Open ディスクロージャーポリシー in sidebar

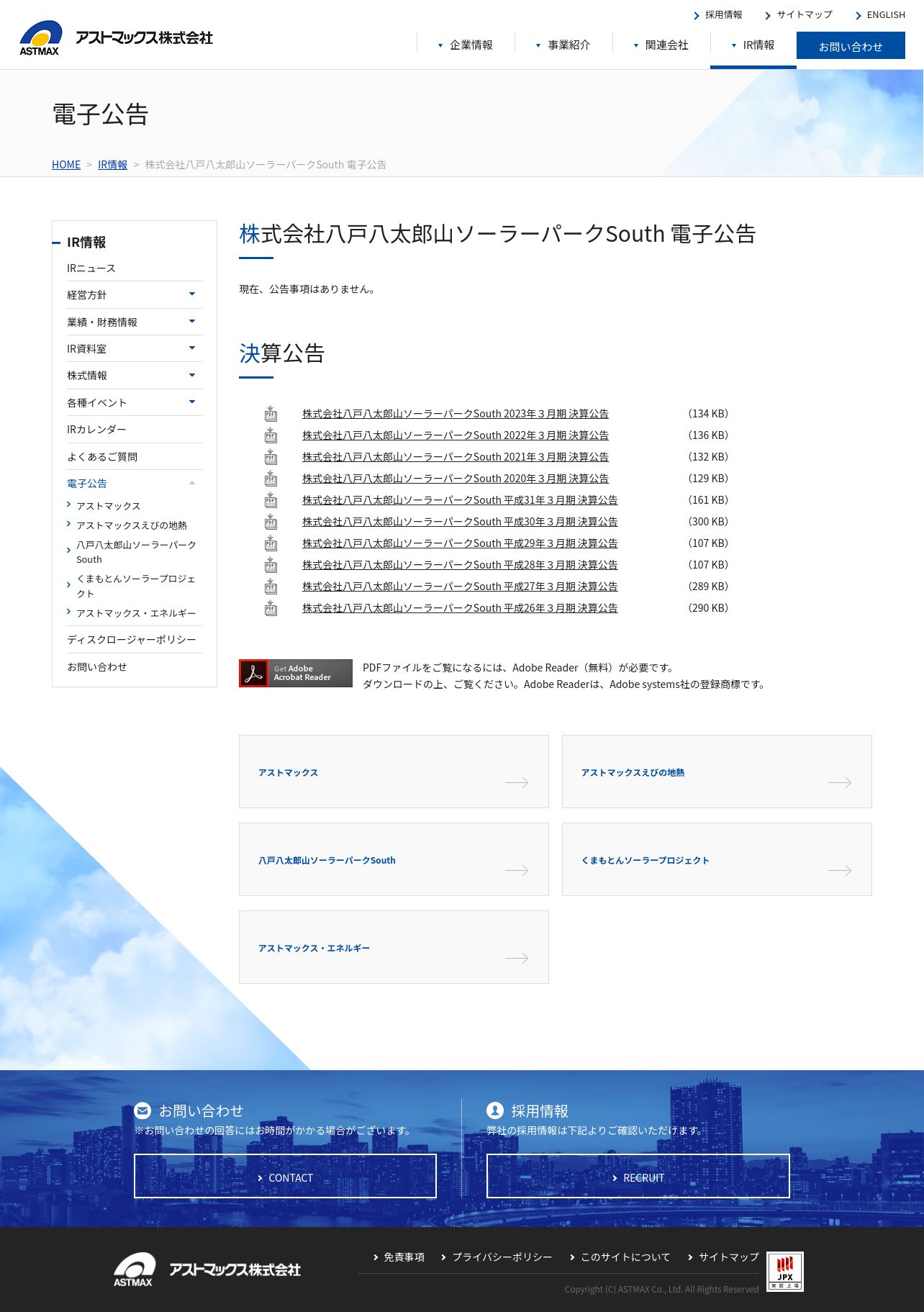132,639
